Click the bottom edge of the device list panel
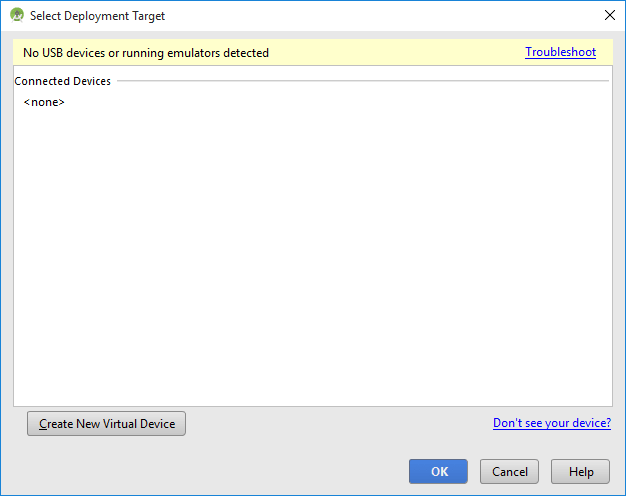 tap(312, 405)
